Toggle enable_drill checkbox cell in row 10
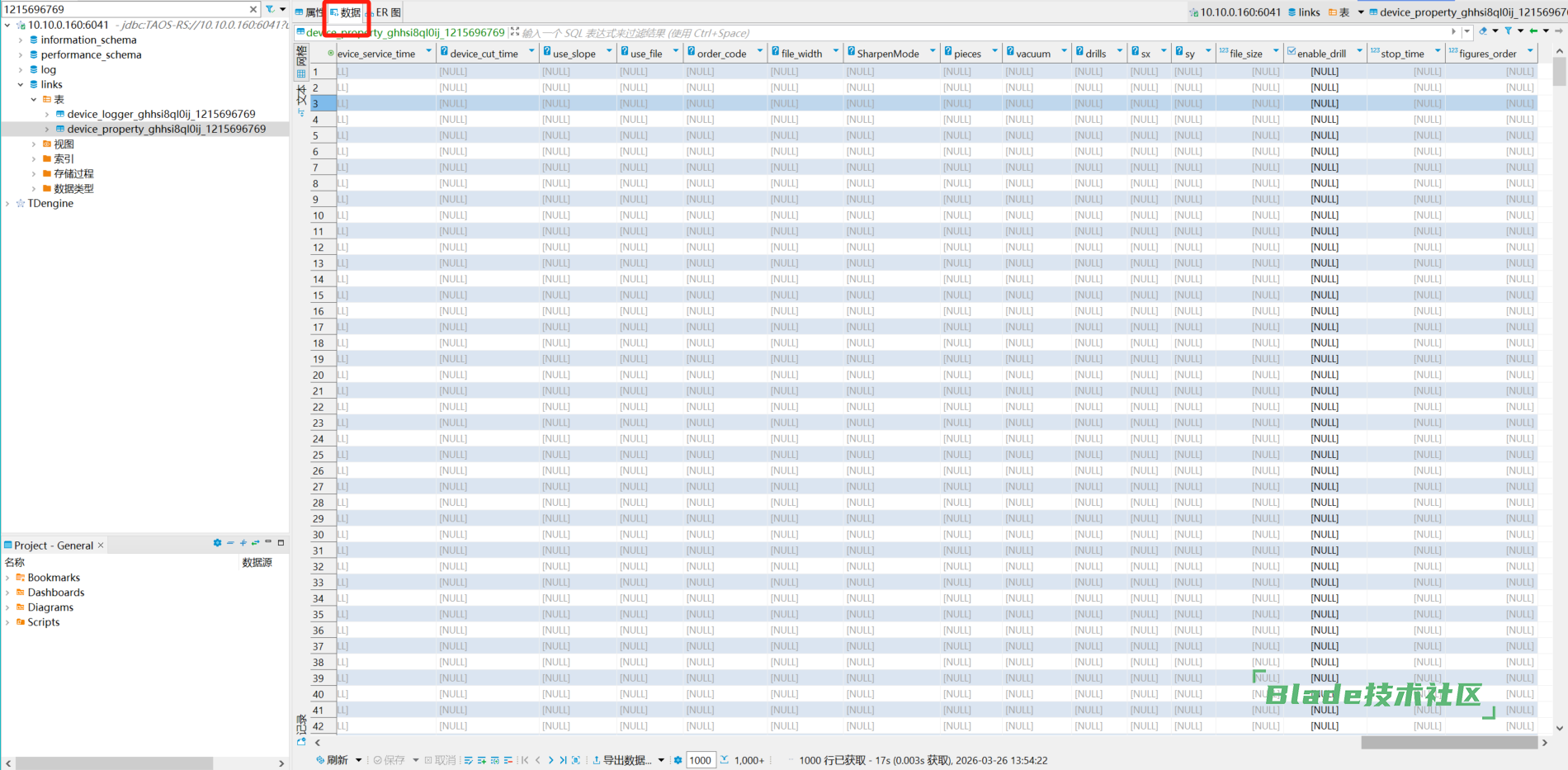1568x770 pixels. pyautogui.click(x=1324, y=215)
